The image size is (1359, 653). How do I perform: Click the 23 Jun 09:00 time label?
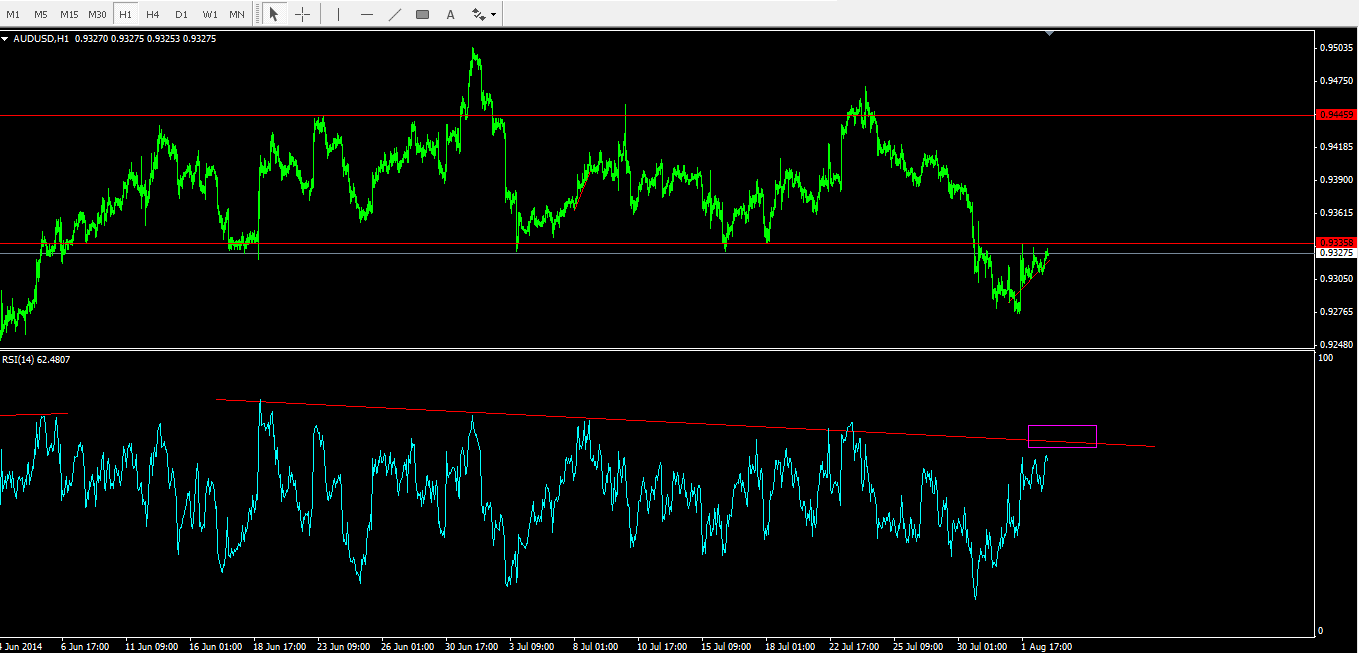(x=343, y=646)
